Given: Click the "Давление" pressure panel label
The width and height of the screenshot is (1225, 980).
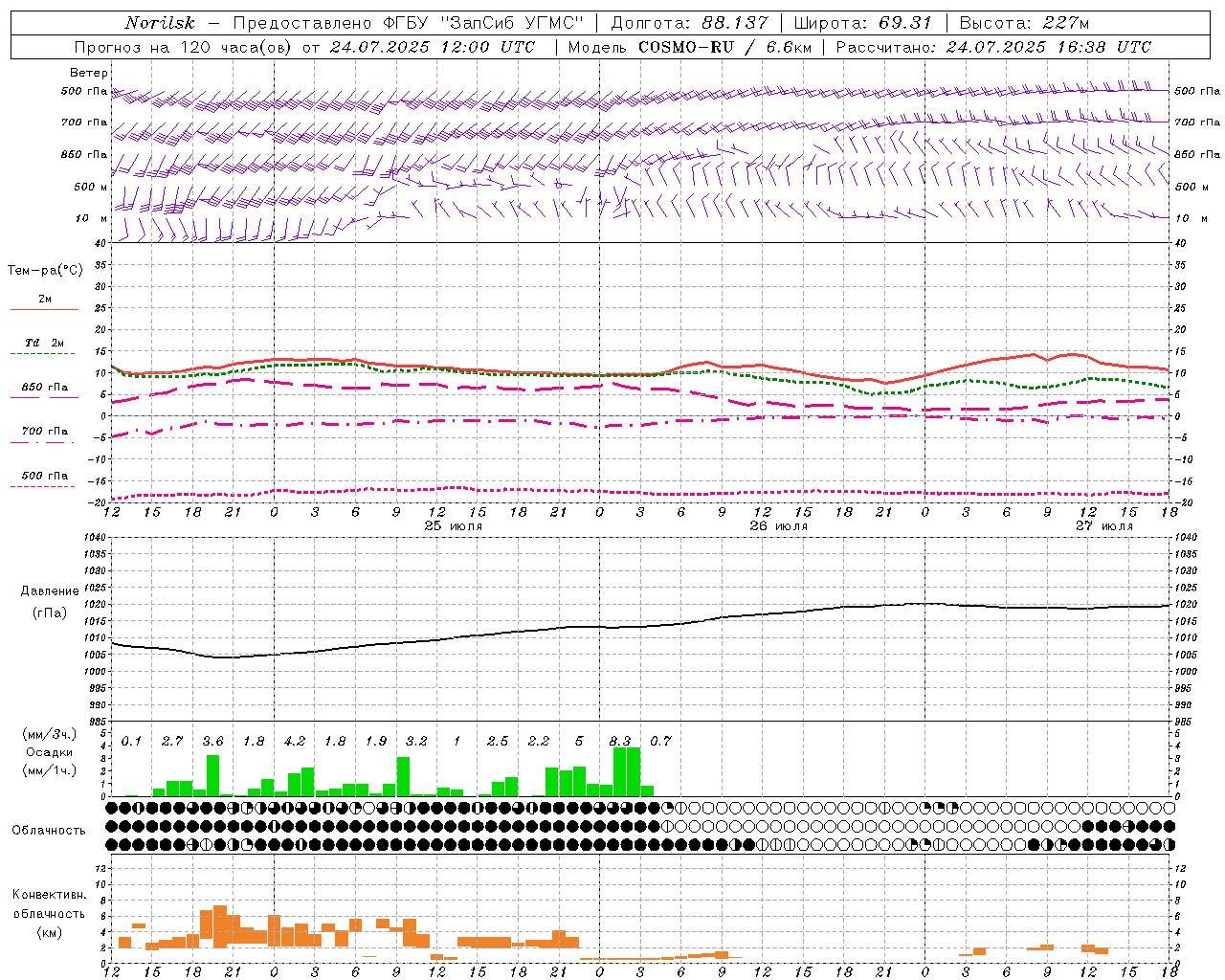Looking at the screenshot, I should point(50,591).
